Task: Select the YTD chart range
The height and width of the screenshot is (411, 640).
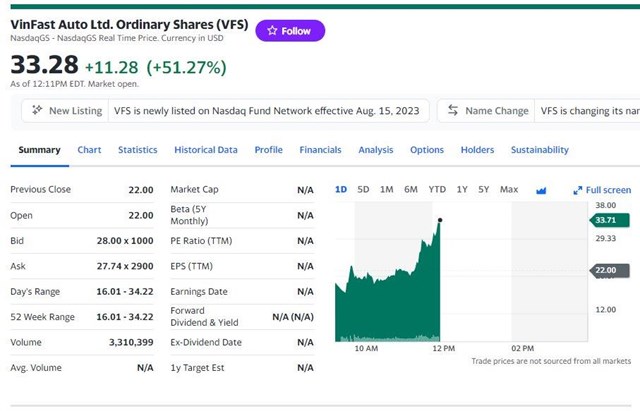Action: click(437, 189)
